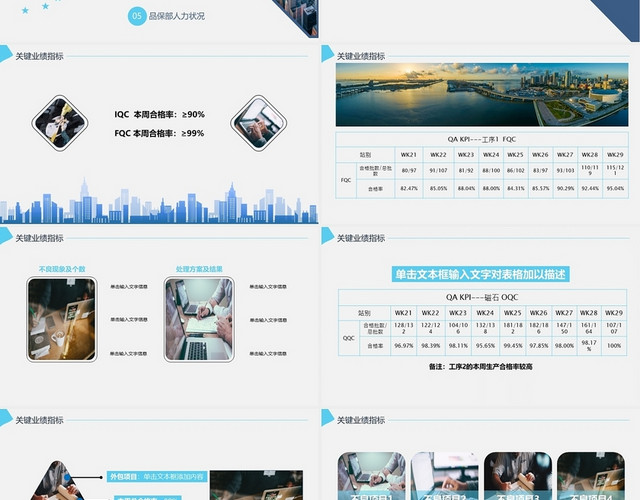Select the 备注：工序2的本周生产合格率较高 note

[480, 367]
